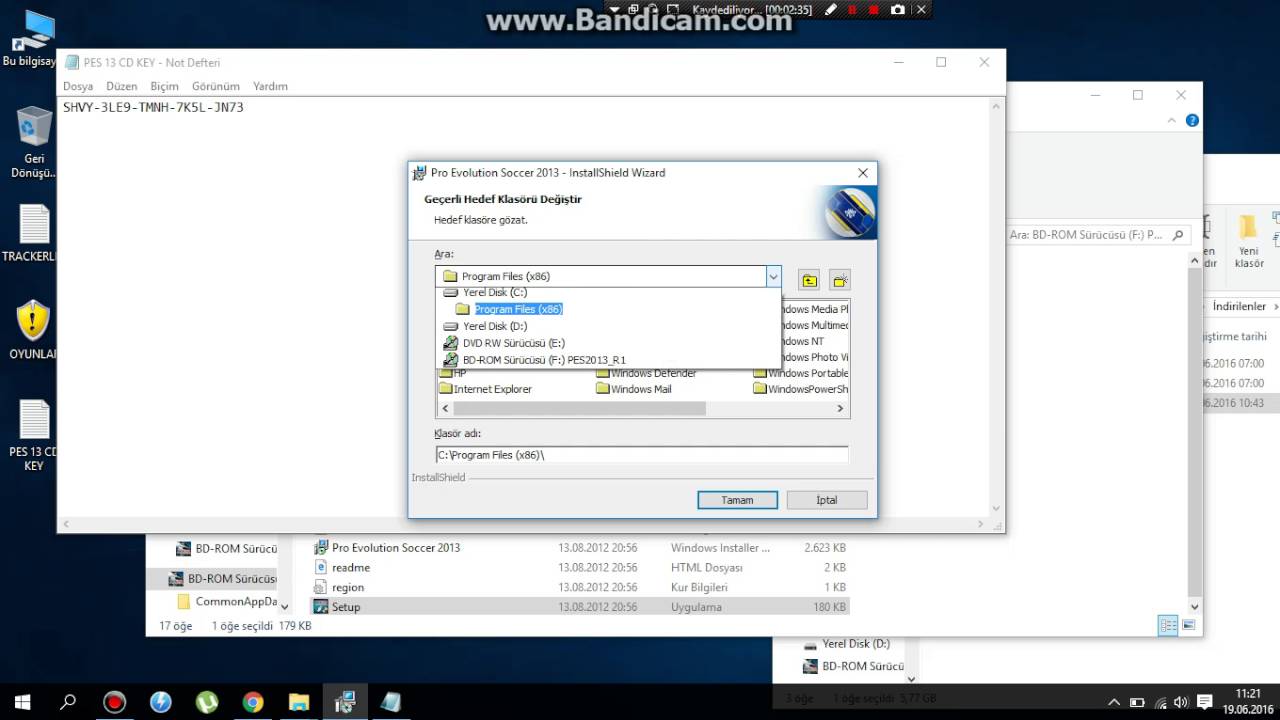The image size is (1280, 720).
Task: Open the Biçim menu in Notepad
Action: (164, 86)
